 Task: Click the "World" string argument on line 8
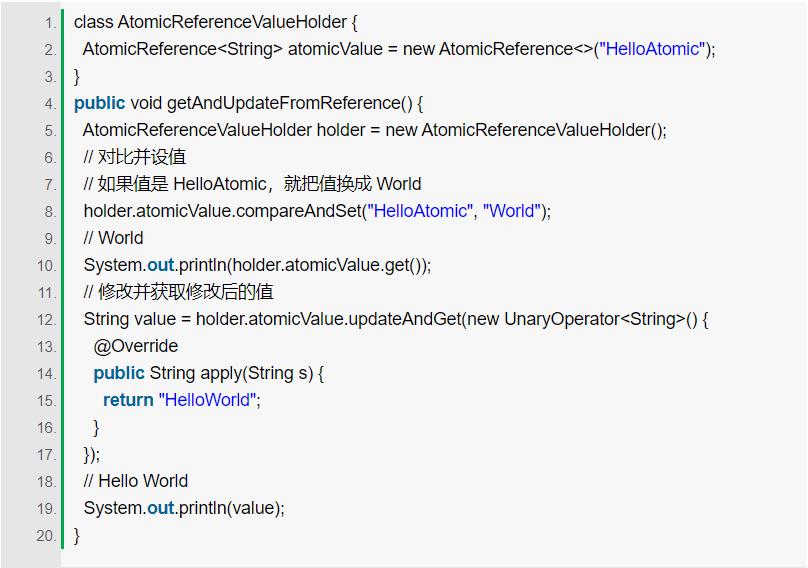512,211
